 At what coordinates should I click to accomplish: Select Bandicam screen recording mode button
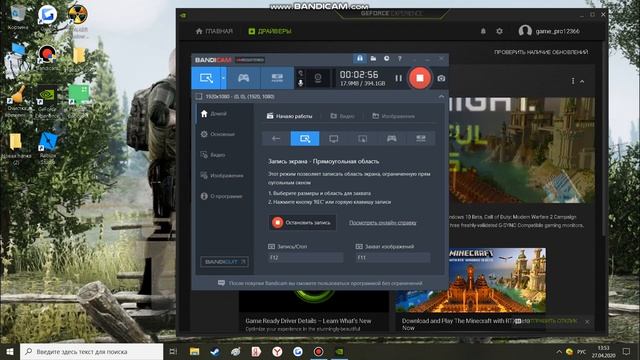point(206,78)
